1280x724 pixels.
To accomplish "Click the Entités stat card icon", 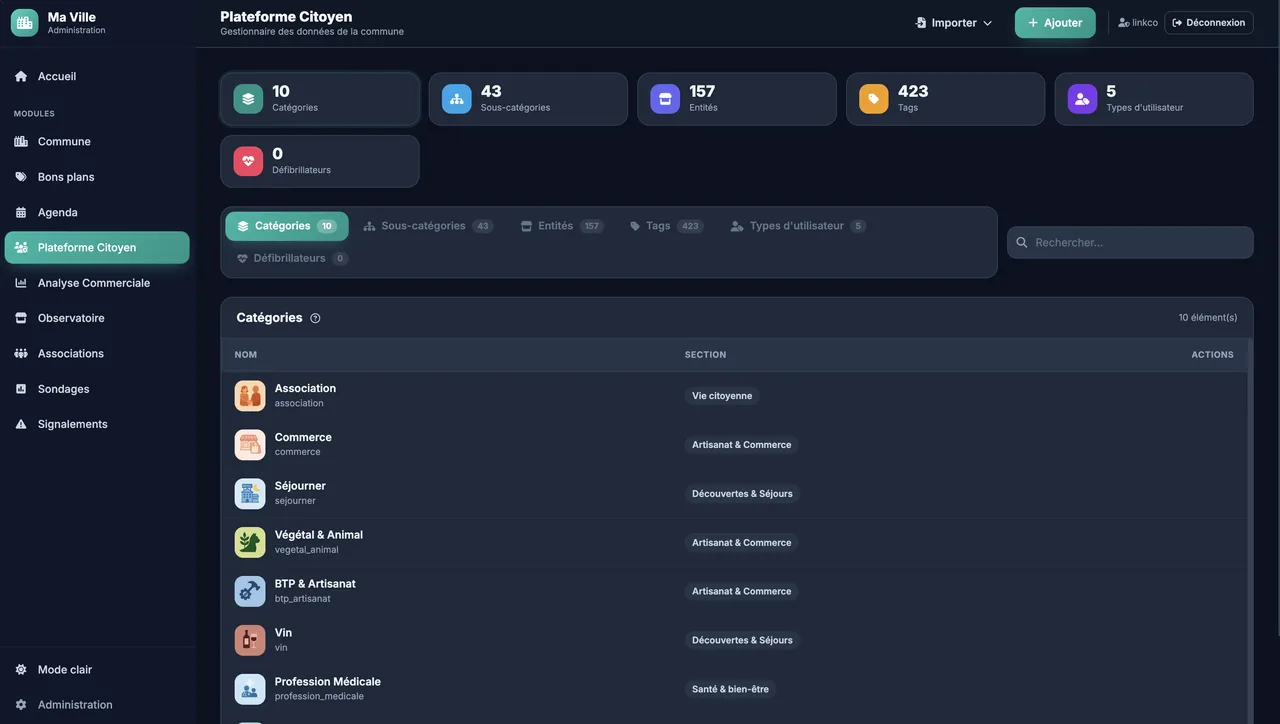I will [665, 99].
